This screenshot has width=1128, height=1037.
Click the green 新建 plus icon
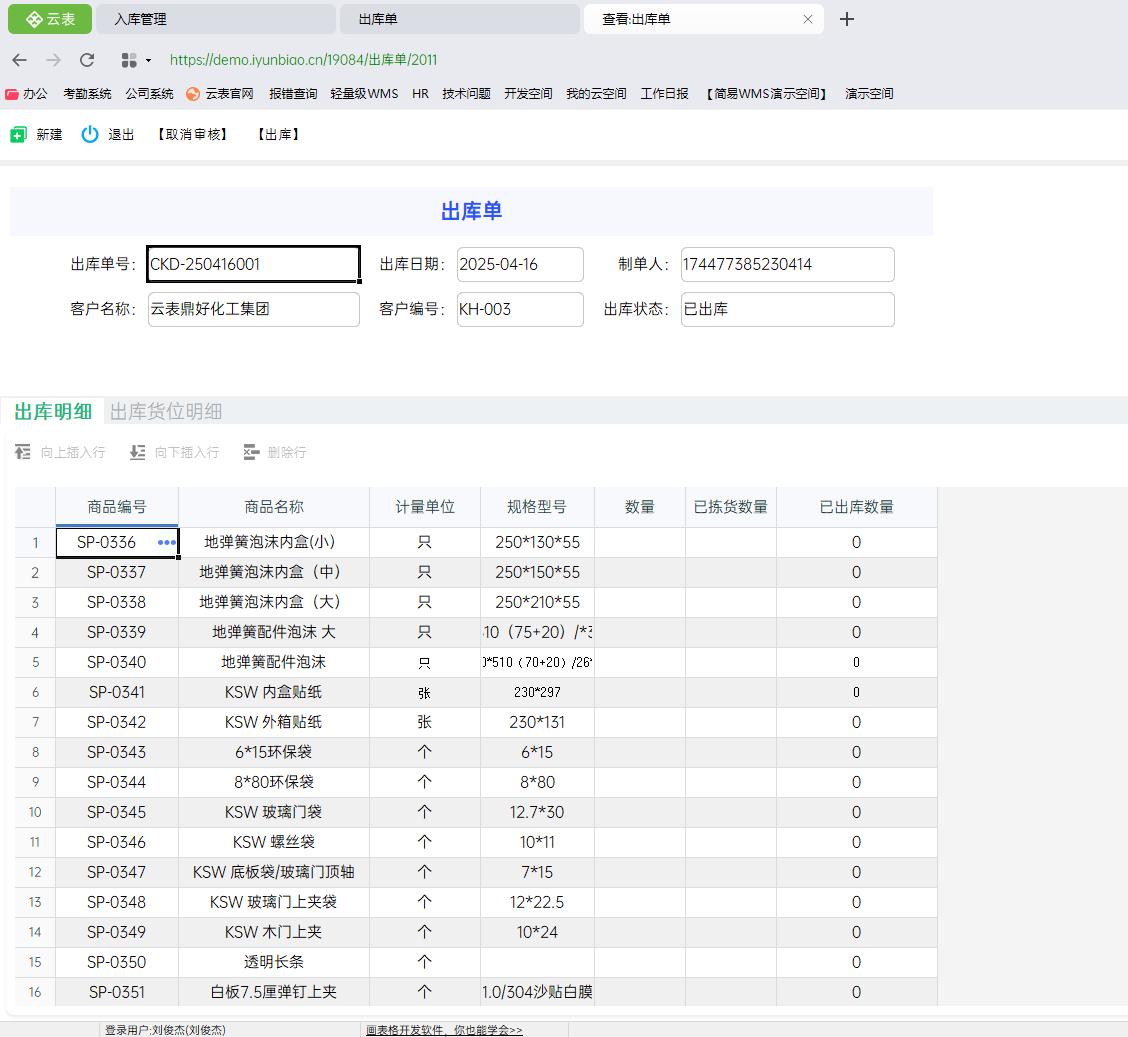pos(18,135)
